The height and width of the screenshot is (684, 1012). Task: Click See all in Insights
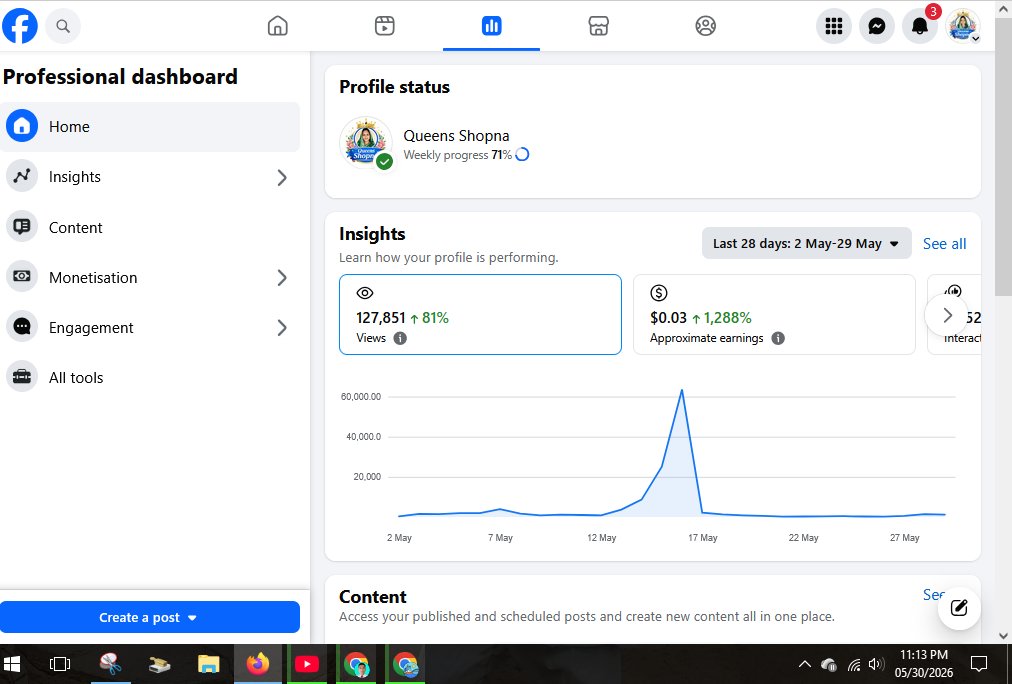[x=944, y=244]
